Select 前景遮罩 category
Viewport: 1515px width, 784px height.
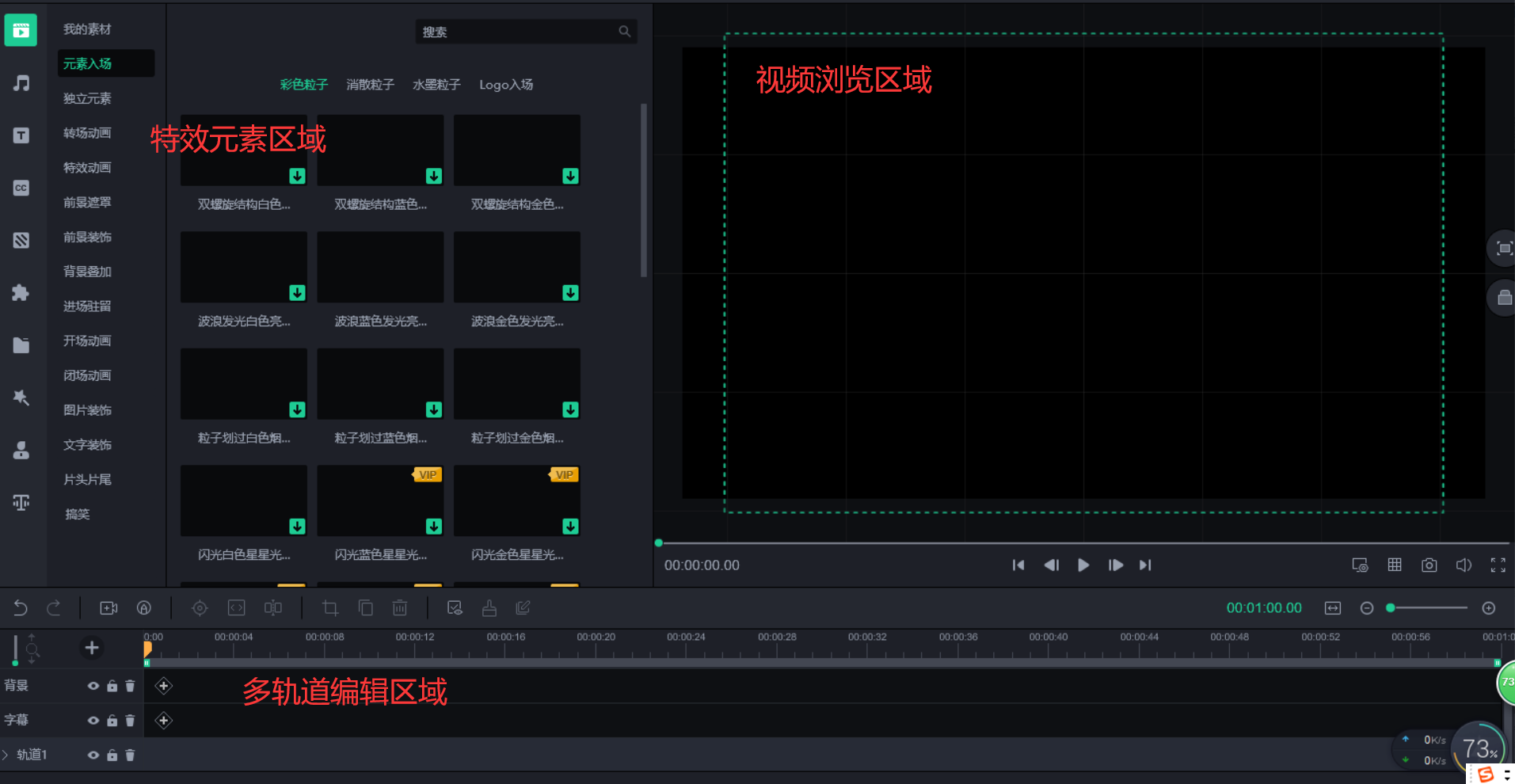pos(87,203)
